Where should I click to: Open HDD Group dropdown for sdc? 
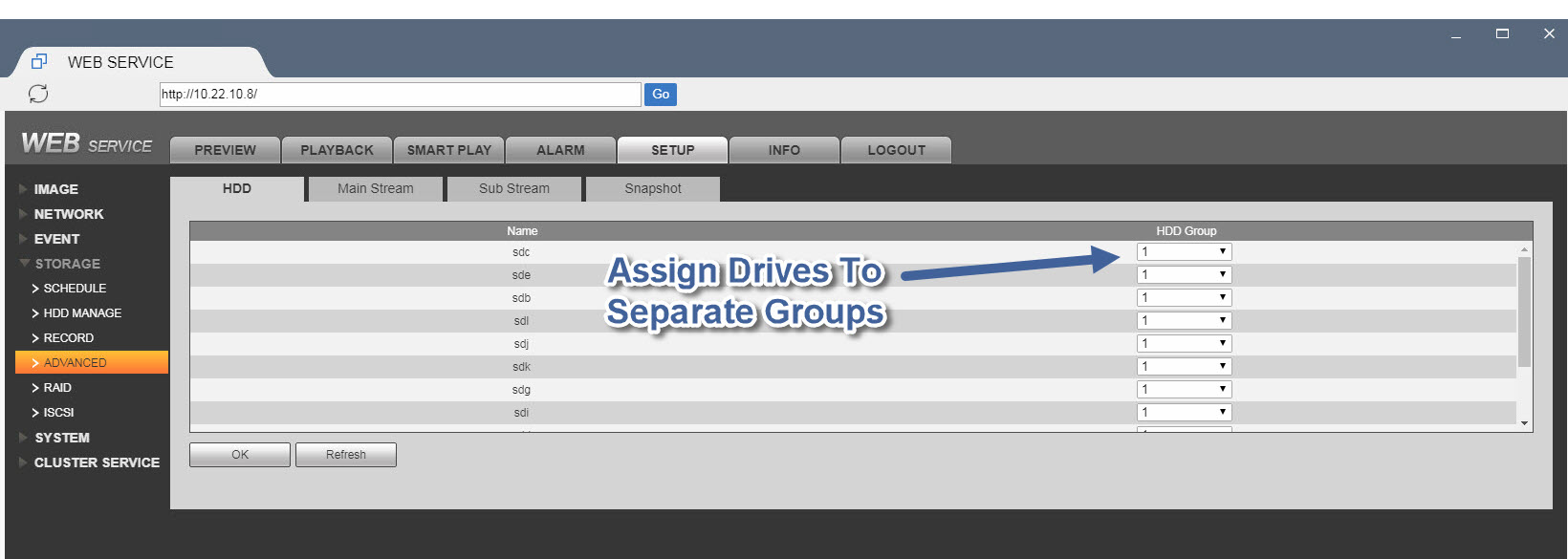[x=1184, y=252]
